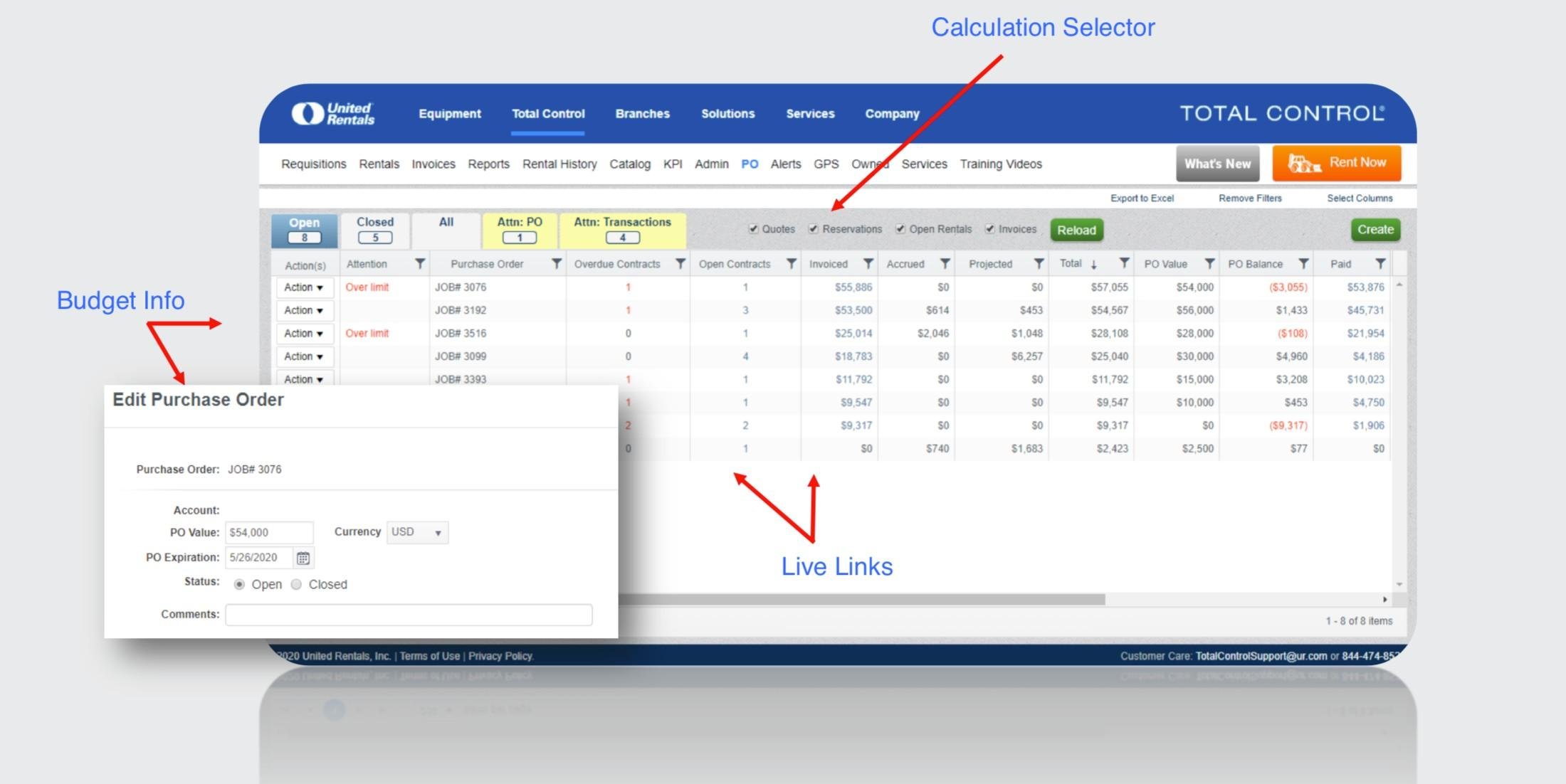Expand Action dropdown for JOB# 3076
Image resolution: width=1566 pixels, height=784 pixels.
[x=304, y=287]
